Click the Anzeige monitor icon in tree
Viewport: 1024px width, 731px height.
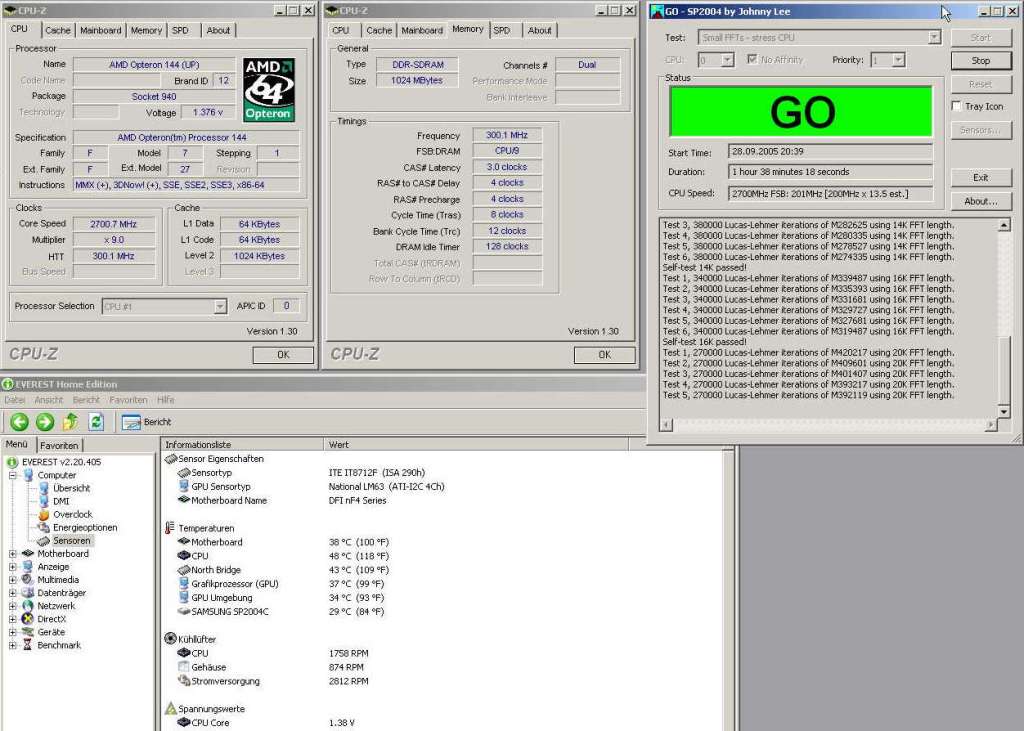pos(28,566)
